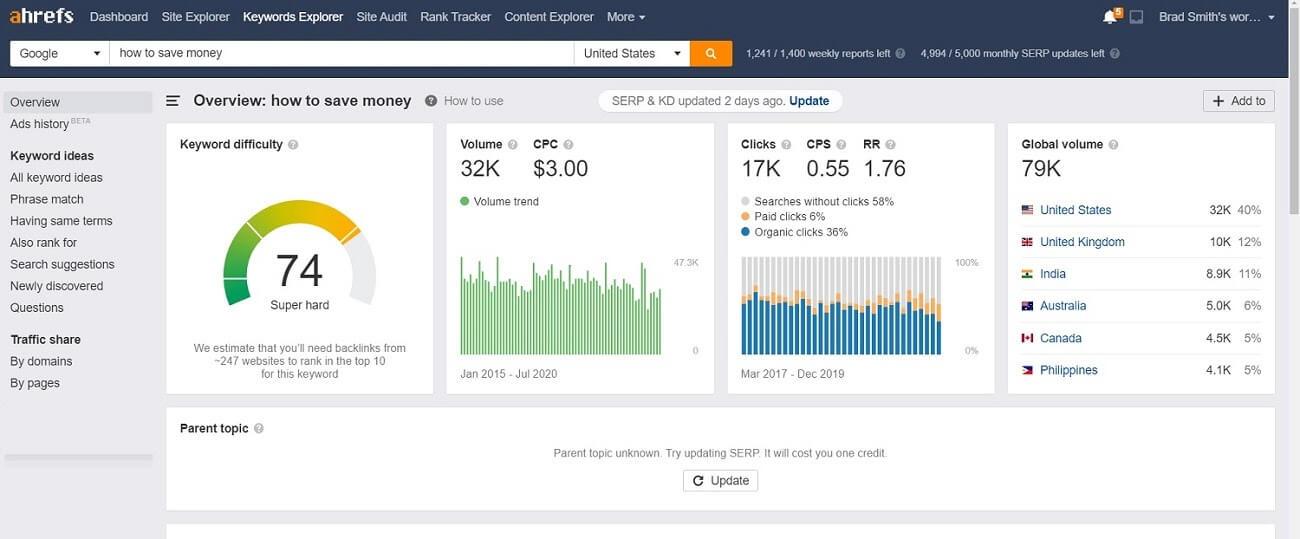Click the Organic clicks blue legend dot
1300x539 pixels.
(746, 232)
